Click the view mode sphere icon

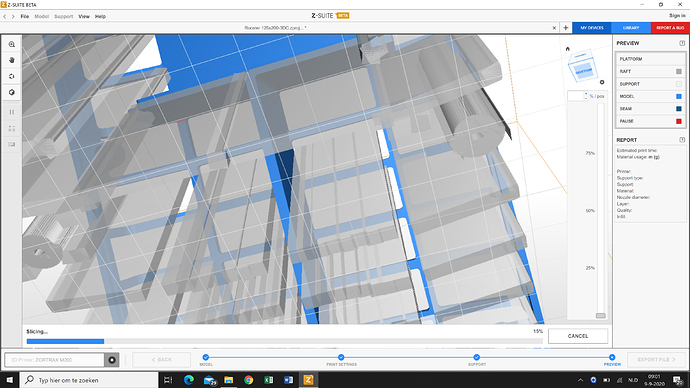pyautogui.click(x=12, y=92)
